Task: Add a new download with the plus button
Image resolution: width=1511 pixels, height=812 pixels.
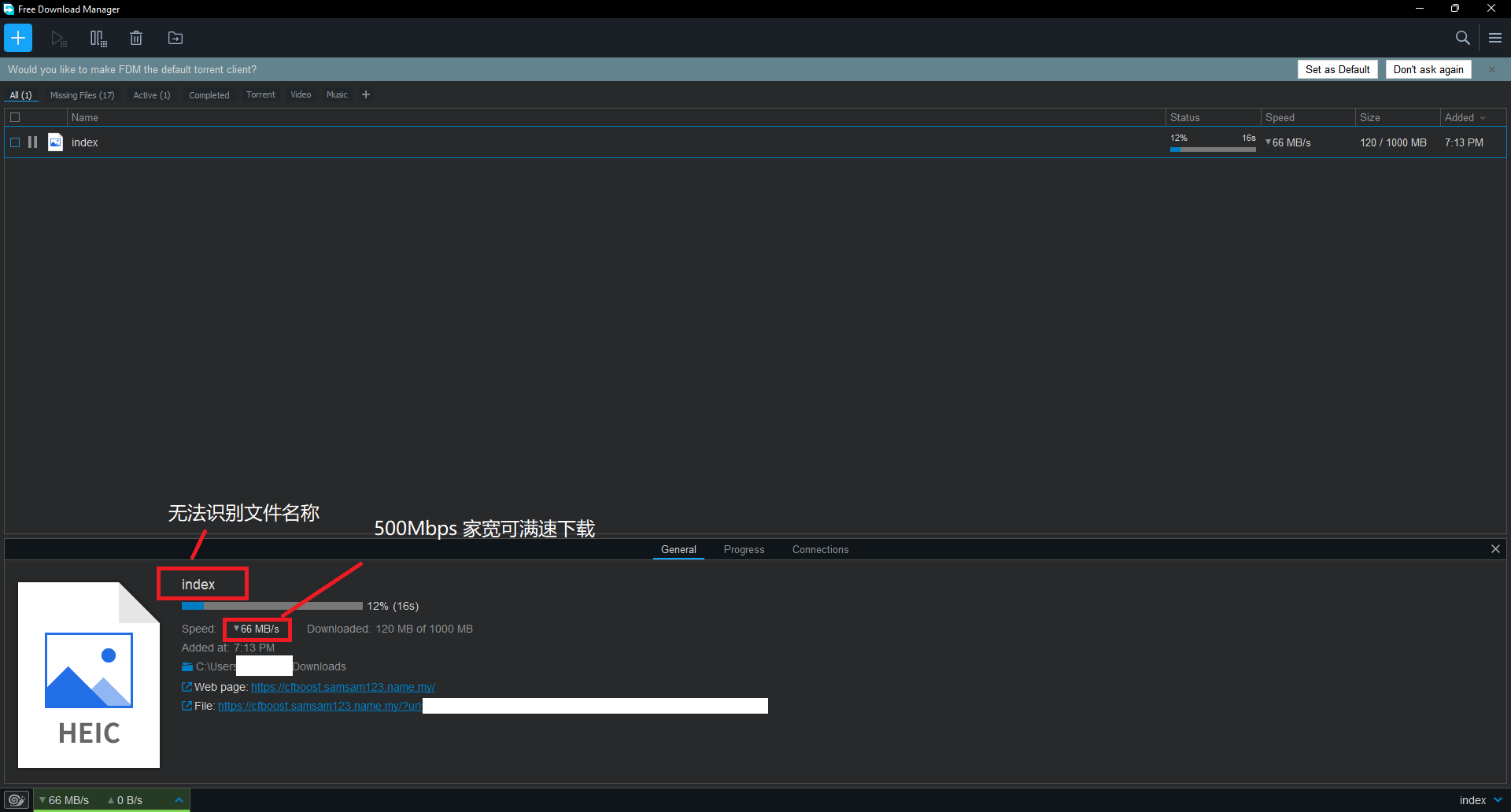Action: [18, 38]
